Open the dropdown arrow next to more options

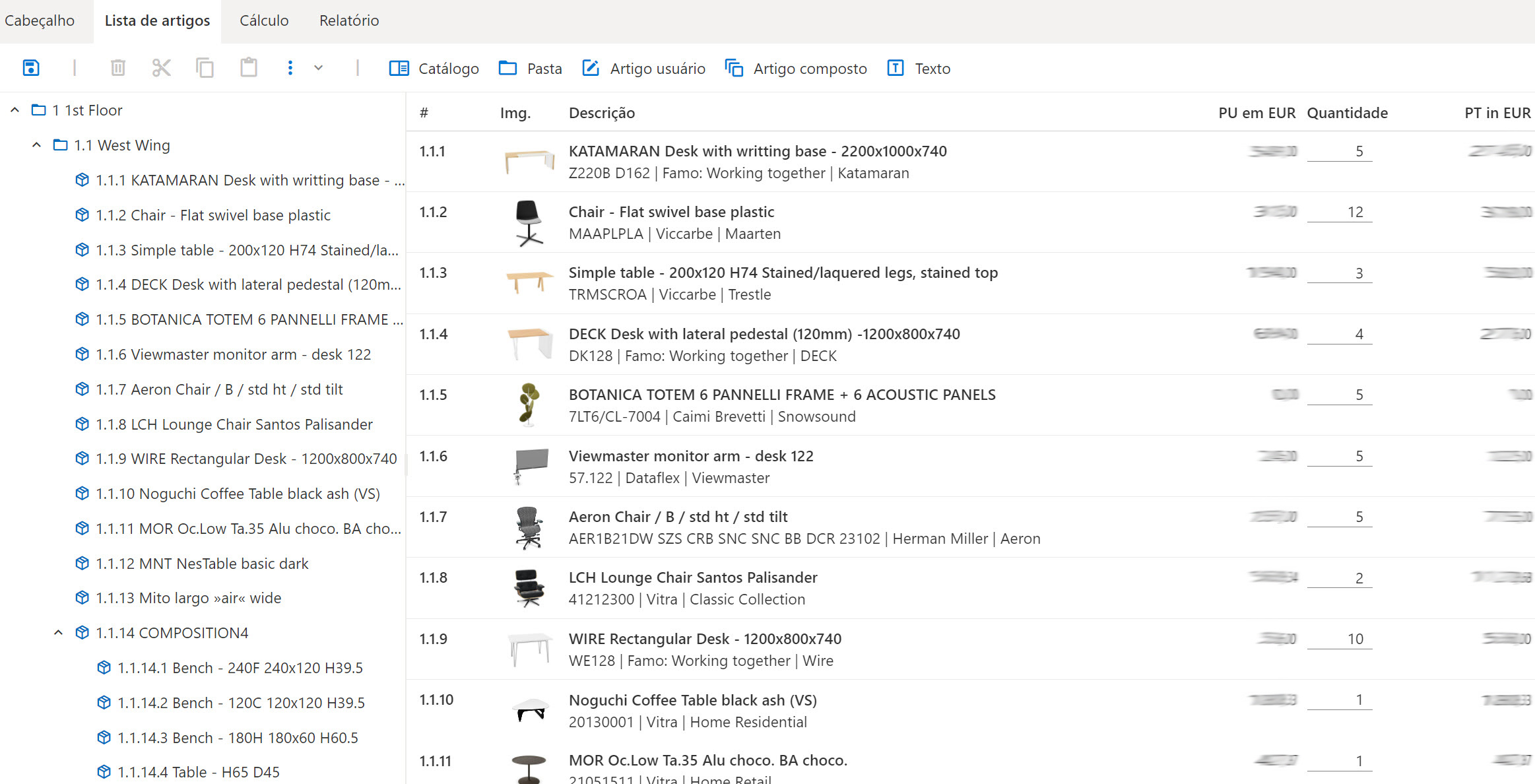coord(318,68)
